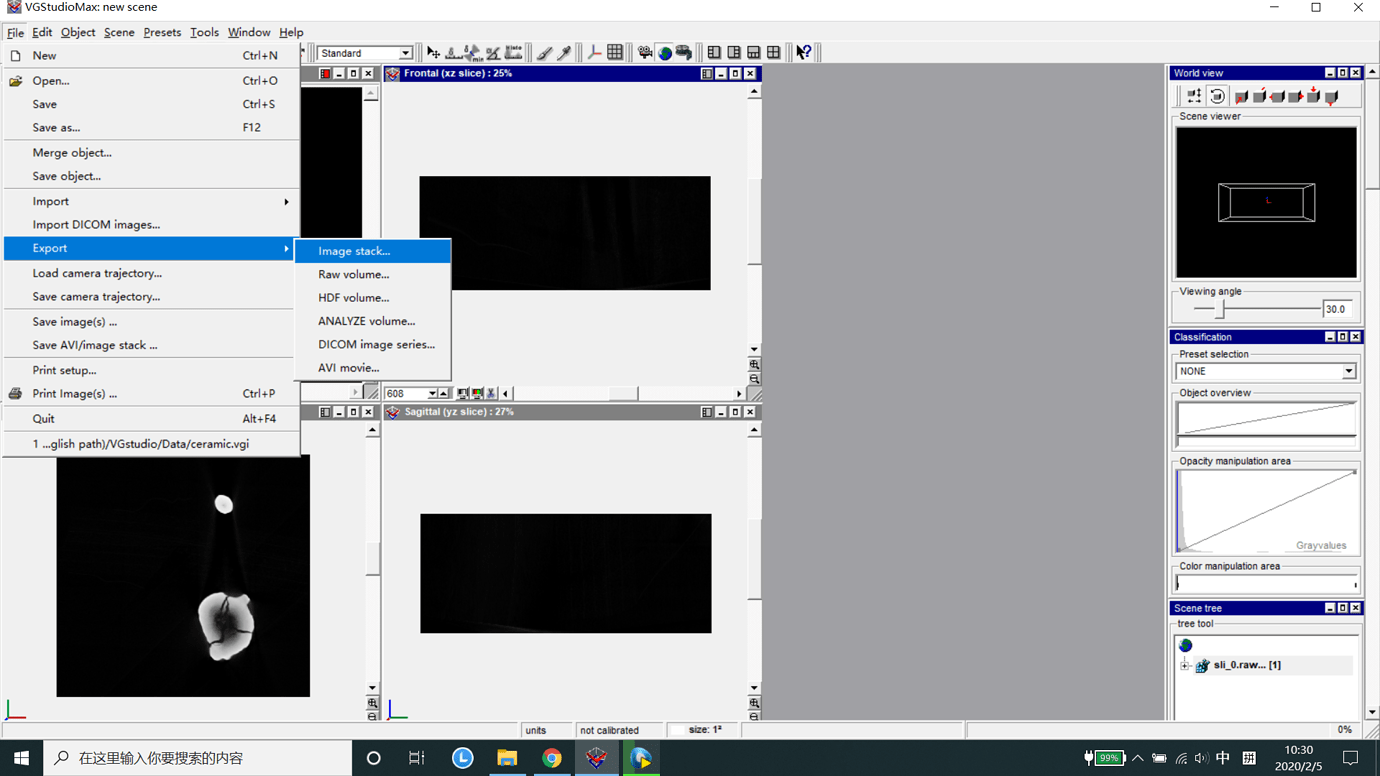Expand the sli_0.raw scene tree node
Image resolution: width=1380 pixels, height=776 pixels.
pos(1185,665)
